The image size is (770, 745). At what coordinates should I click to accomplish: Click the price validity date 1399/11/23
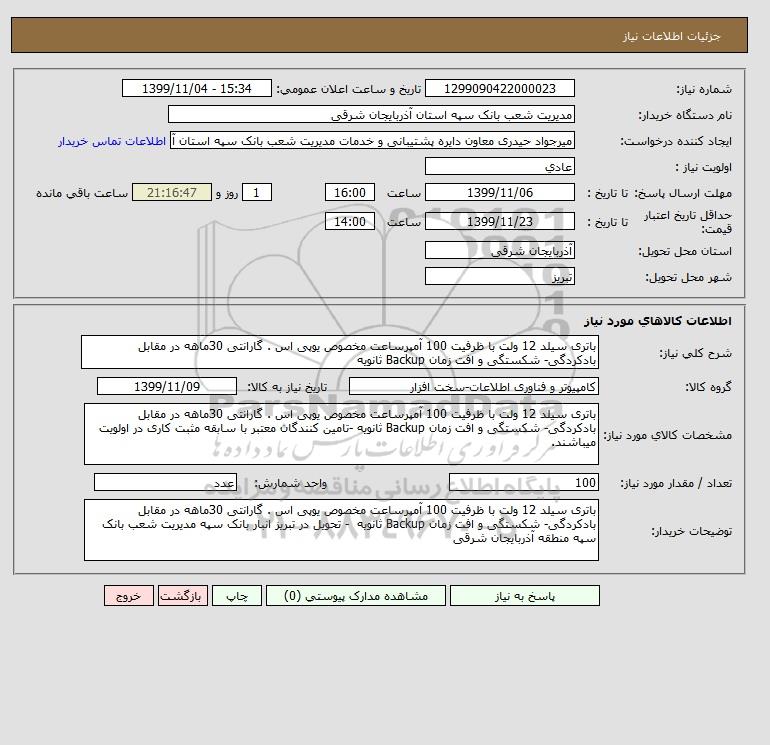coord(499,221)
